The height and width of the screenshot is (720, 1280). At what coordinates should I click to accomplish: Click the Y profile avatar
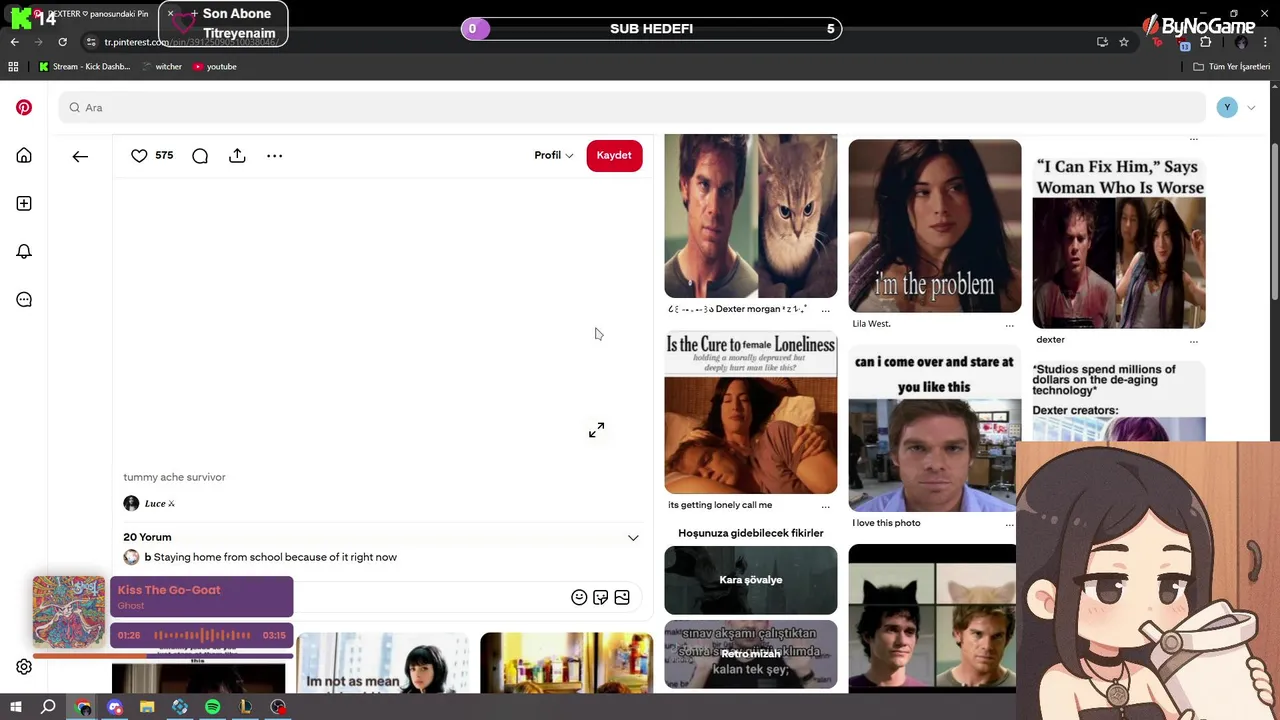[1227, 108]
